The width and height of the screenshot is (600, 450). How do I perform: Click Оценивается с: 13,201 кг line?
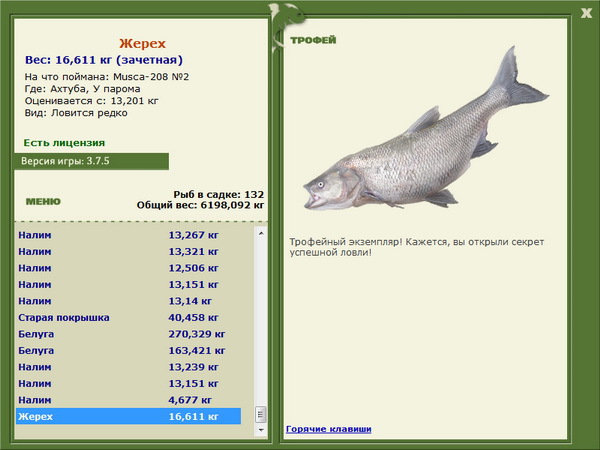coord(91,101)
